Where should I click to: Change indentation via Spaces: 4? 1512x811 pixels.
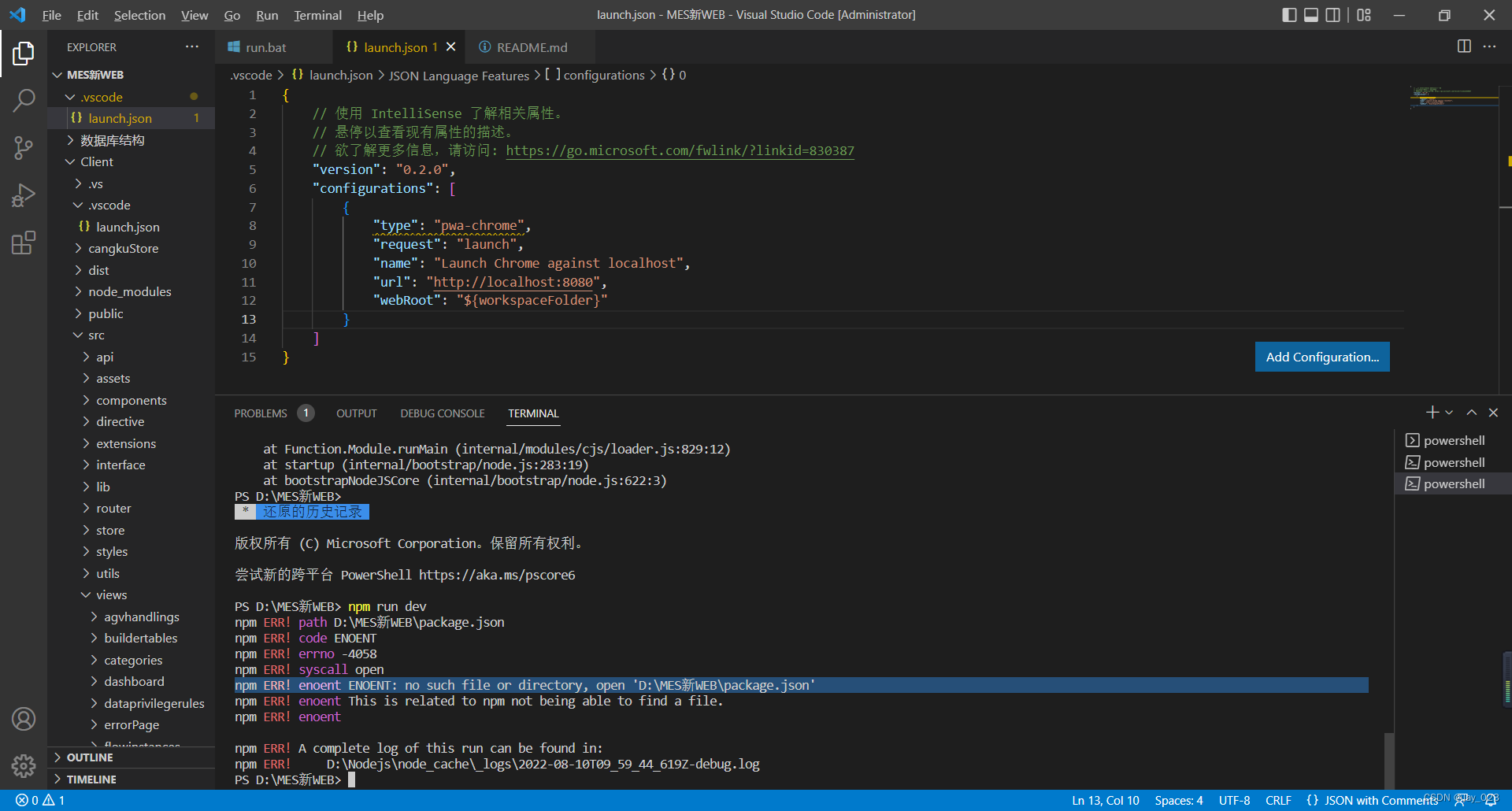coord(1179,800)
